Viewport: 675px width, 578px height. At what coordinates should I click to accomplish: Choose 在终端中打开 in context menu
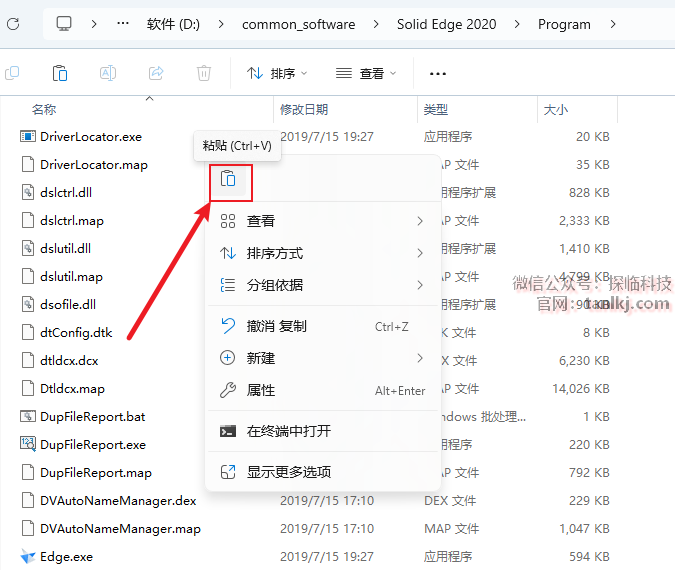(323, 431)
